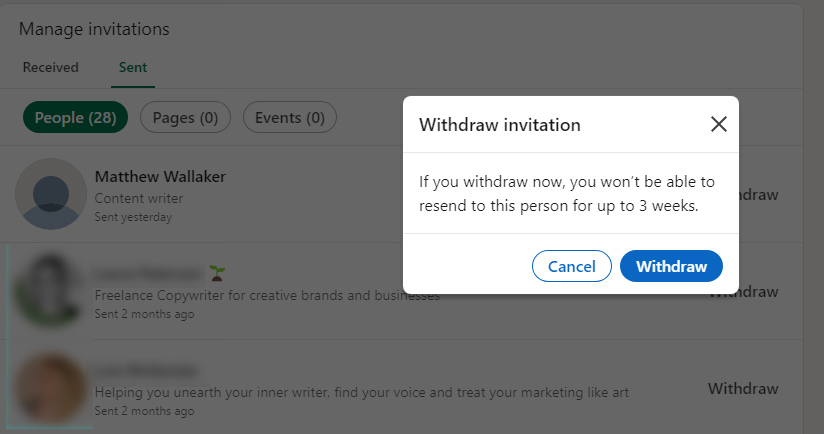Select the Events (0) filter pill
This screenshot has height=434, width=824.
coord(289,118)
